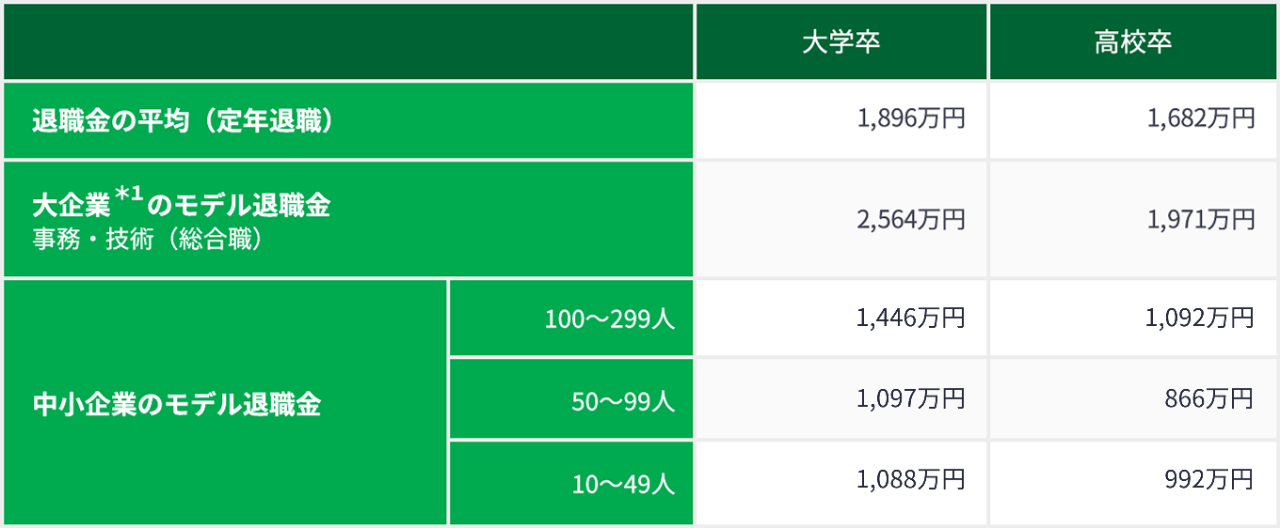Select the 大企業のモデル退職金 row title
This screenshot has height=528, width=1280.
(x=180, y=205)
